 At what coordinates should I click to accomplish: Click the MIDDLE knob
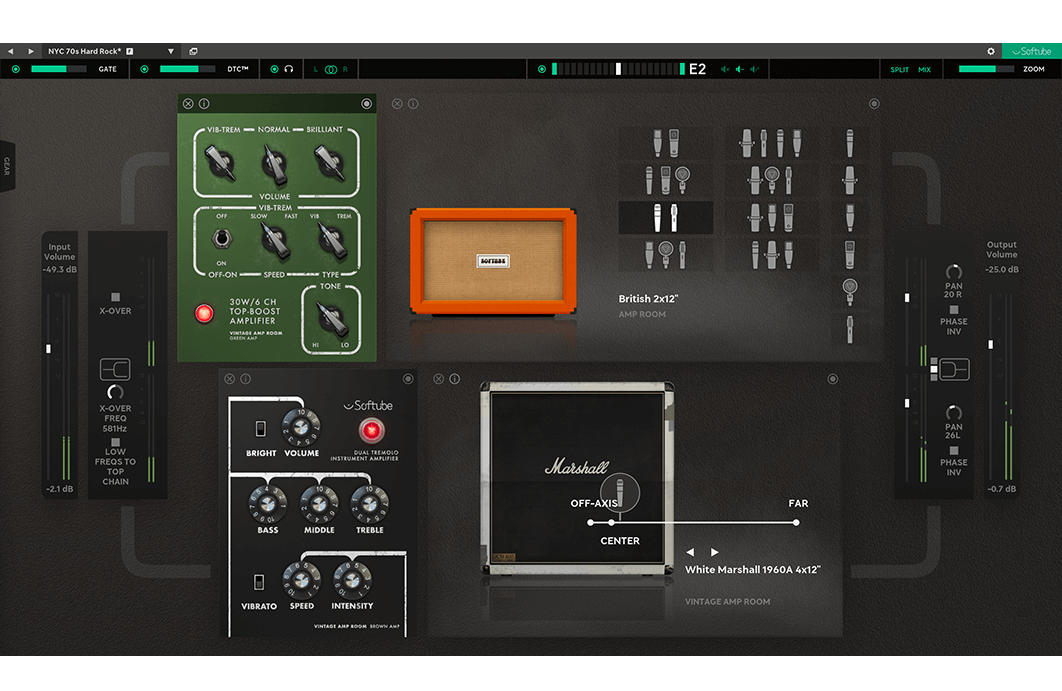[x=319, y=504]
